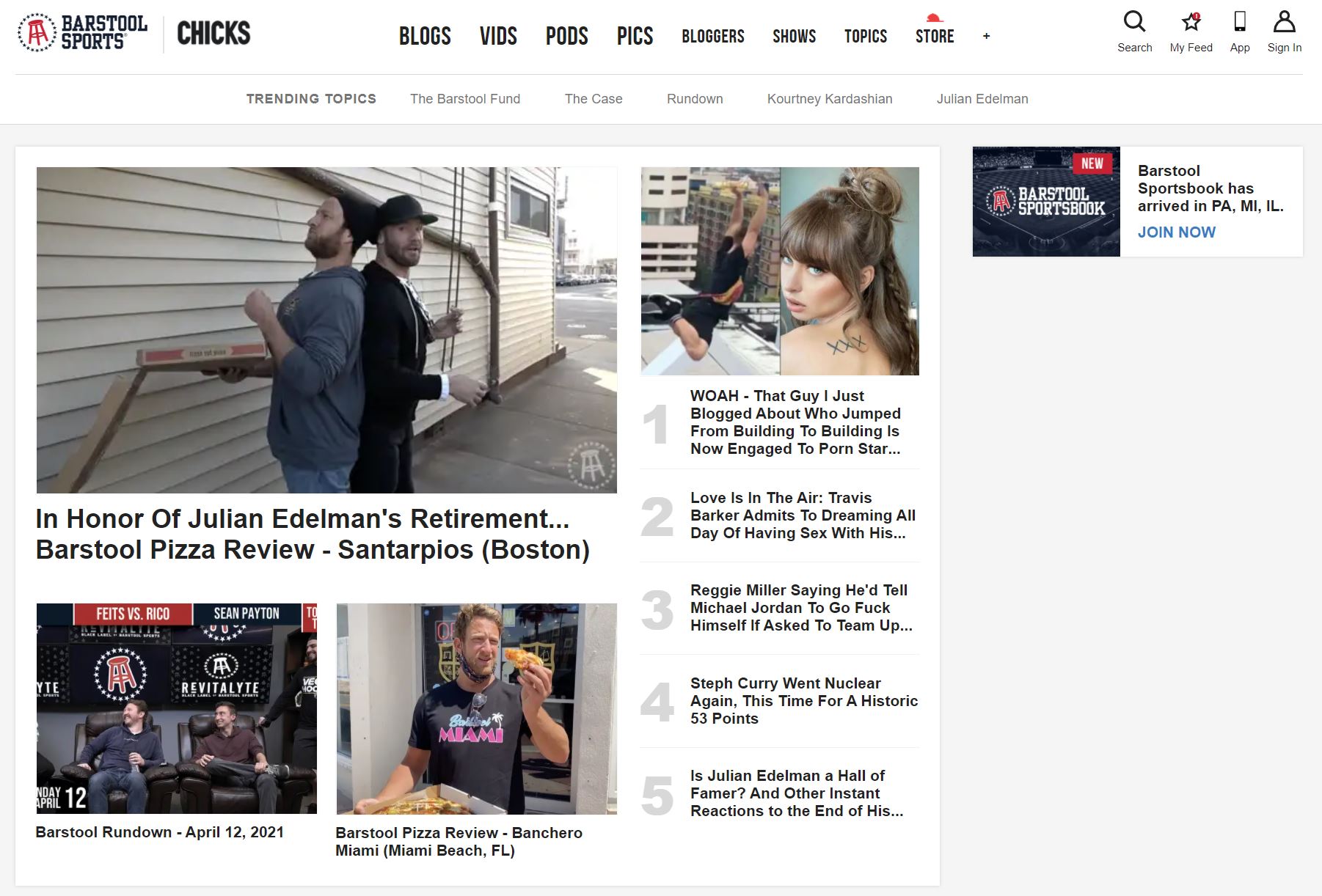Click Barstool Sportsbook has arrived text

(1210, 188)
